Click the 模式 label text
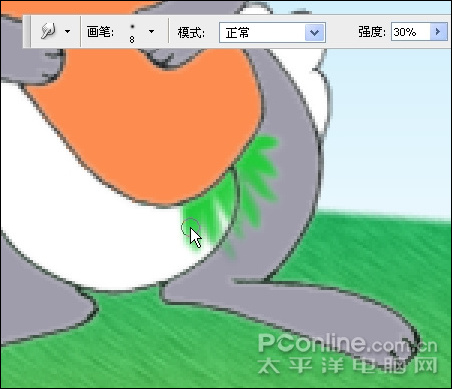 pyautogui.click(x=191, y=33)
